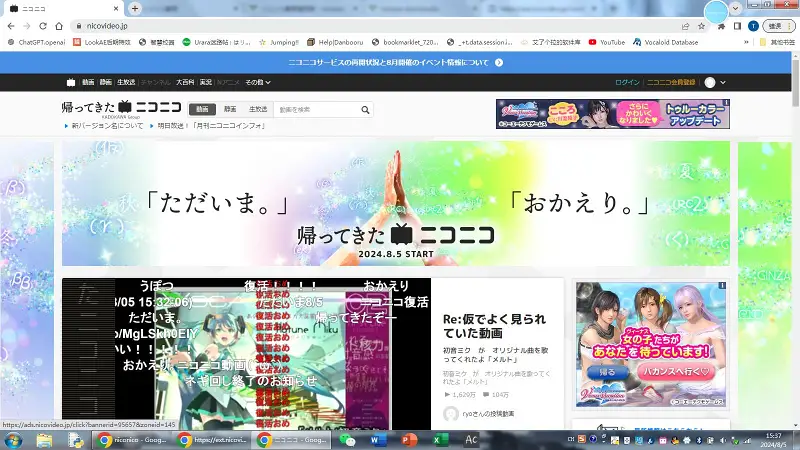Open the Chrome menu button at top right
The image size is (800, 450).
point(779,26)
